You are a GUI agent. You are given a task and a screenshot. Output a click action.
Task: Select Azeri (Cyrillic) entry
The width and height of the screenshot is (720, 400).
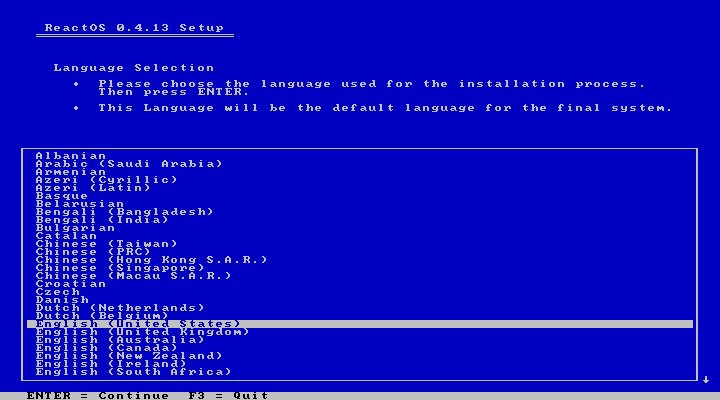coord(107,180)
